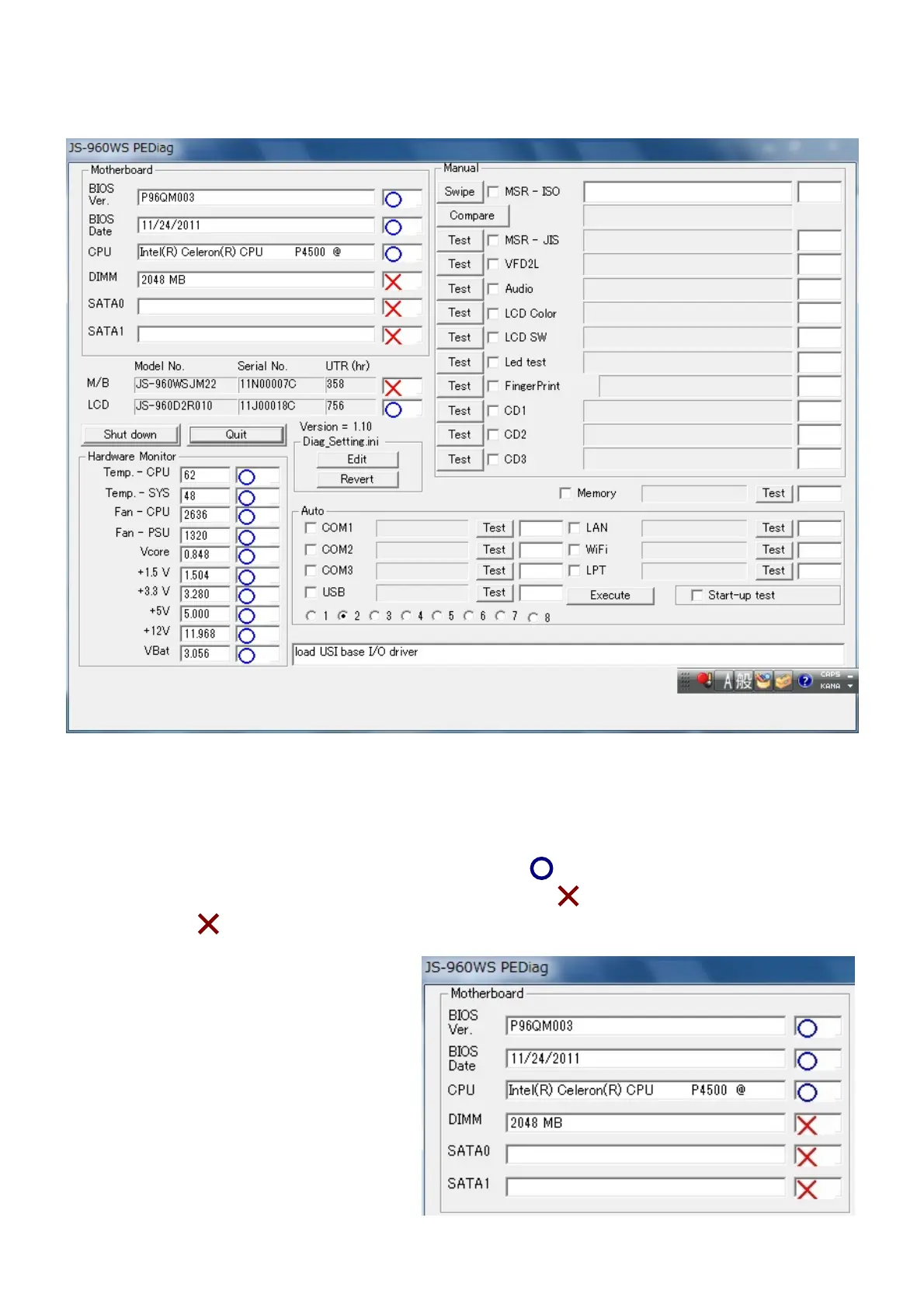Click the MSR - ISO result input field
The height and width of the screenshot is (1308, 924).
point(687,192)
